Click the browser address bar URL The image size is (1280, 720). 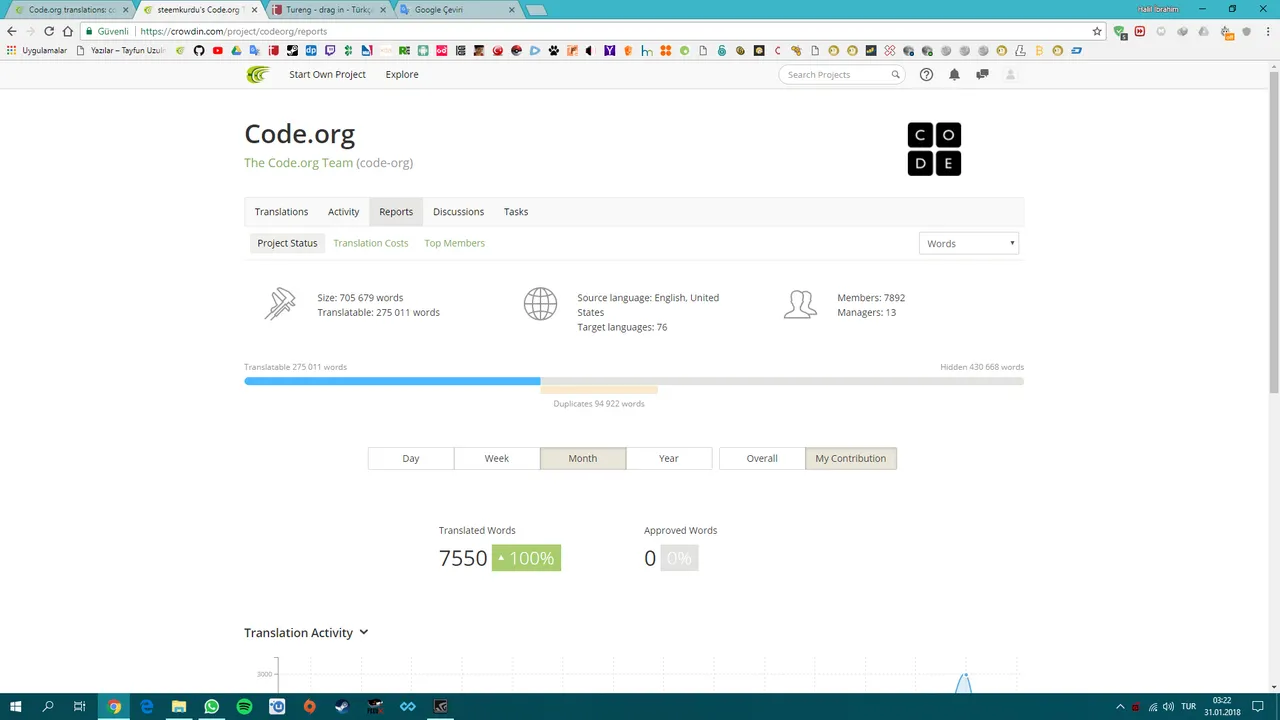[233, 31]
